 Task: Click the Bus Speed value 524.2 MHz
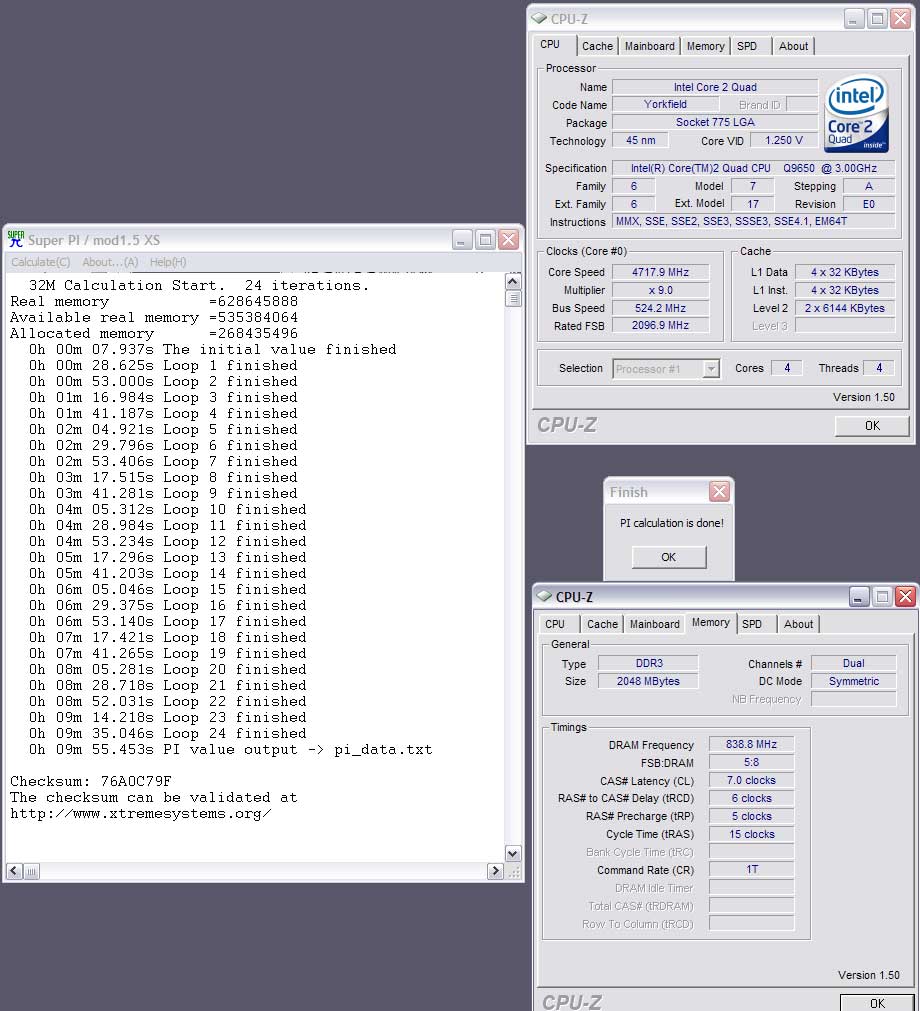pos(660,308)
